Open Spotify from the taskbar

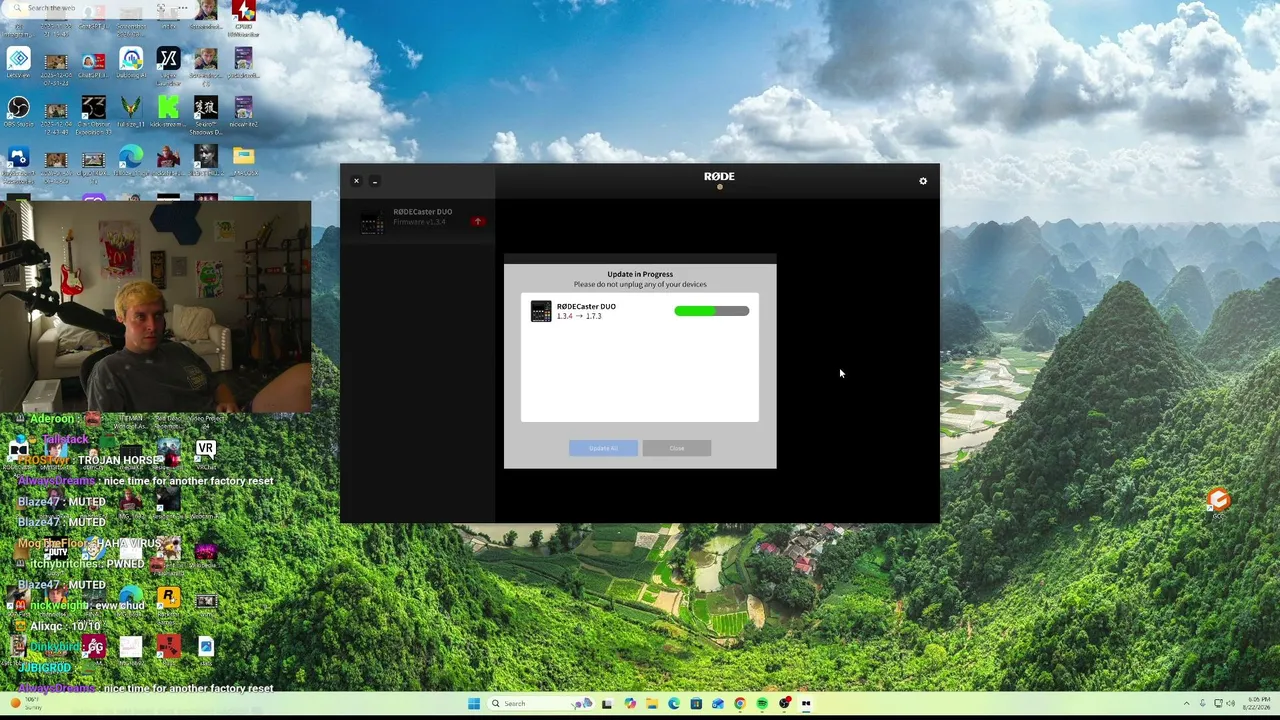pos(762,703)
